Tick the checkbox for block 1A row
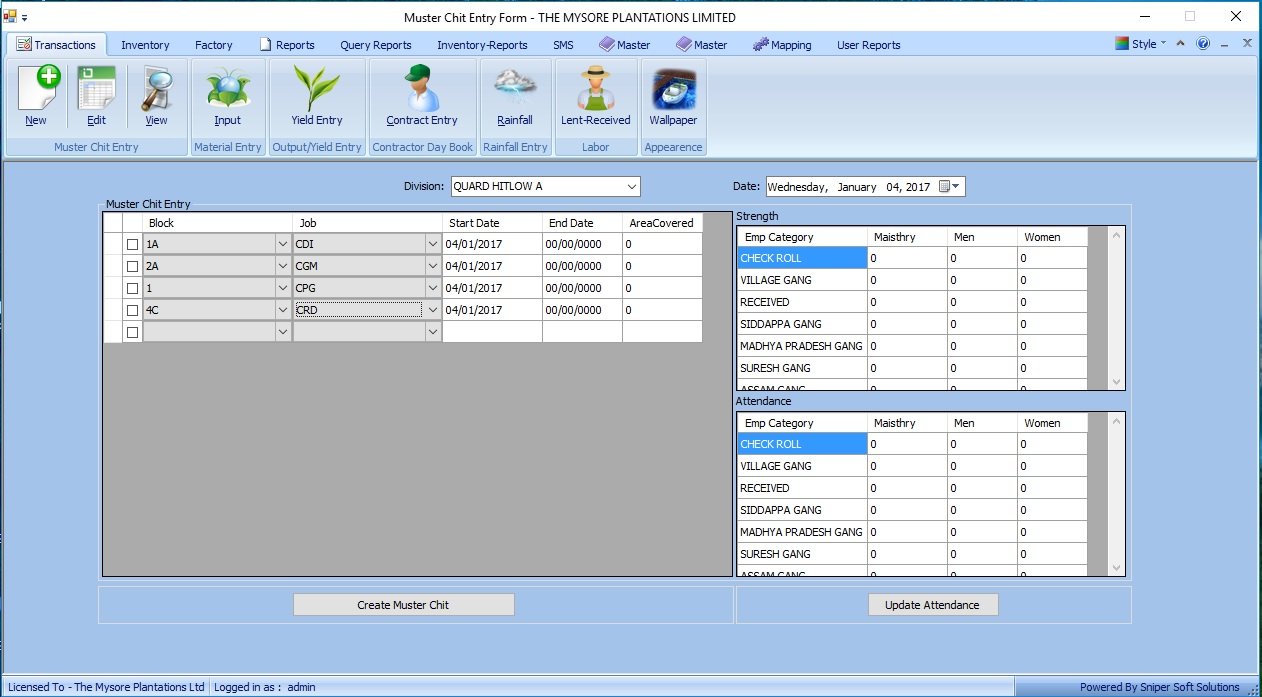This screenshot has width=1262, height=697. point(132,245)
